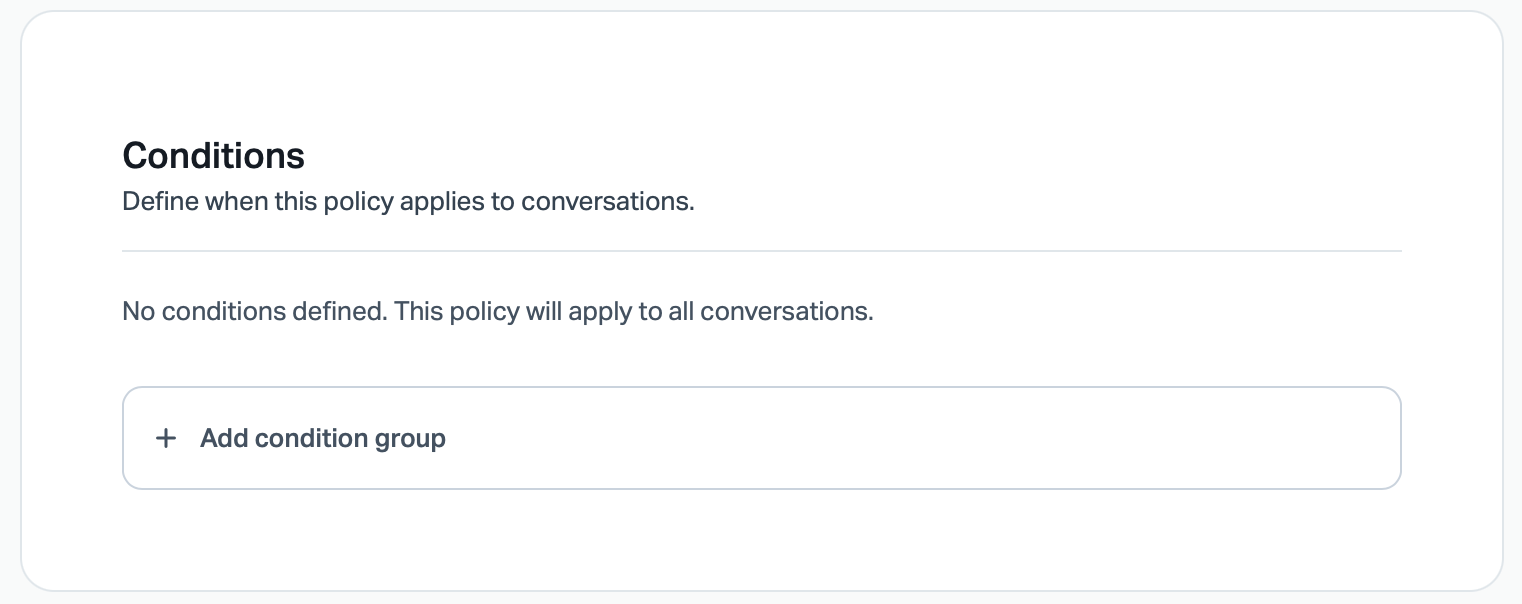Click the divider line under the description

[761, 250]
